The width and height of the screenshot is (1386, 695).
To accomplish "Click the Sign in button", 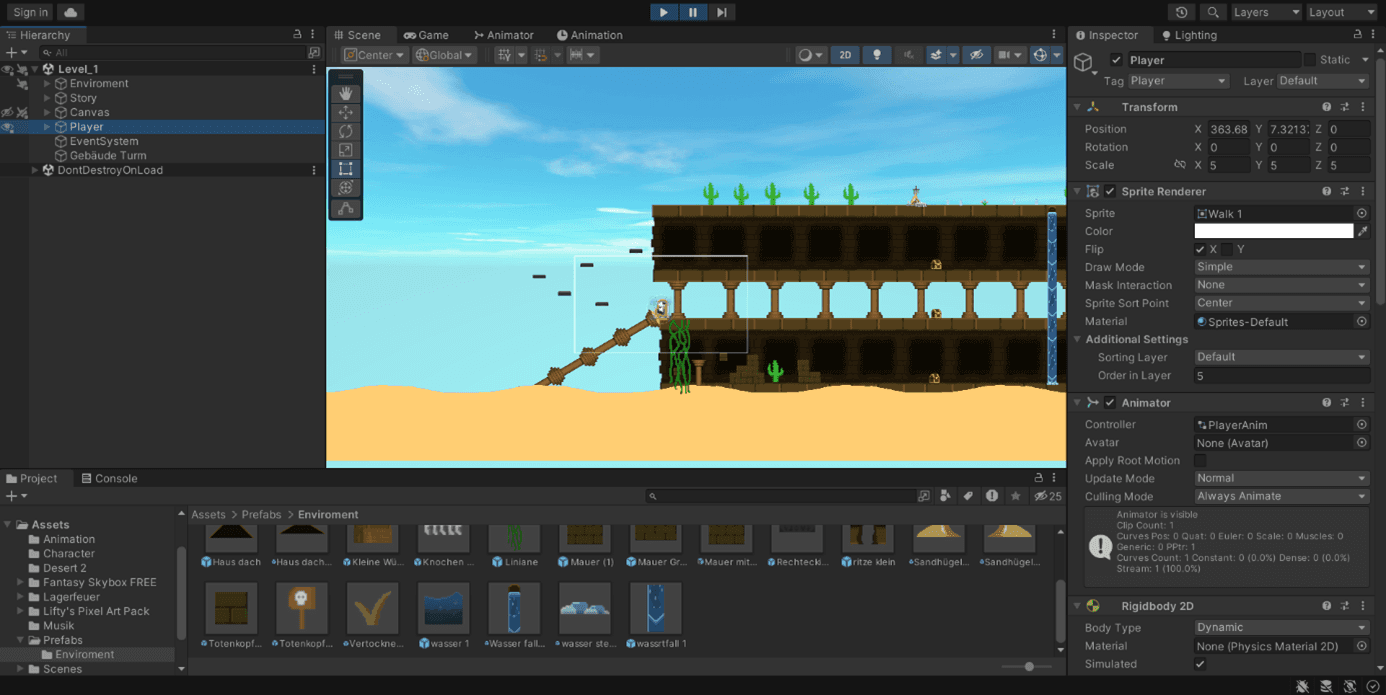I will (30, 12).
